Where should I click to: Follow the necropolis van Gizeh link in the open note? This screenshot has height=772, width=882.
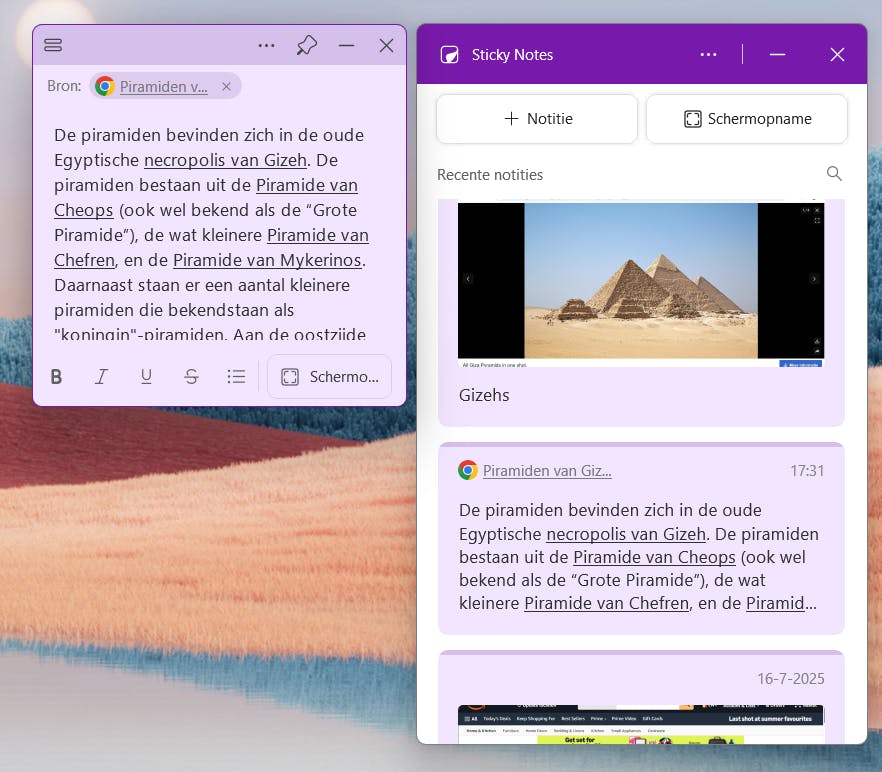pyautogui.click(x=225, y=160)
